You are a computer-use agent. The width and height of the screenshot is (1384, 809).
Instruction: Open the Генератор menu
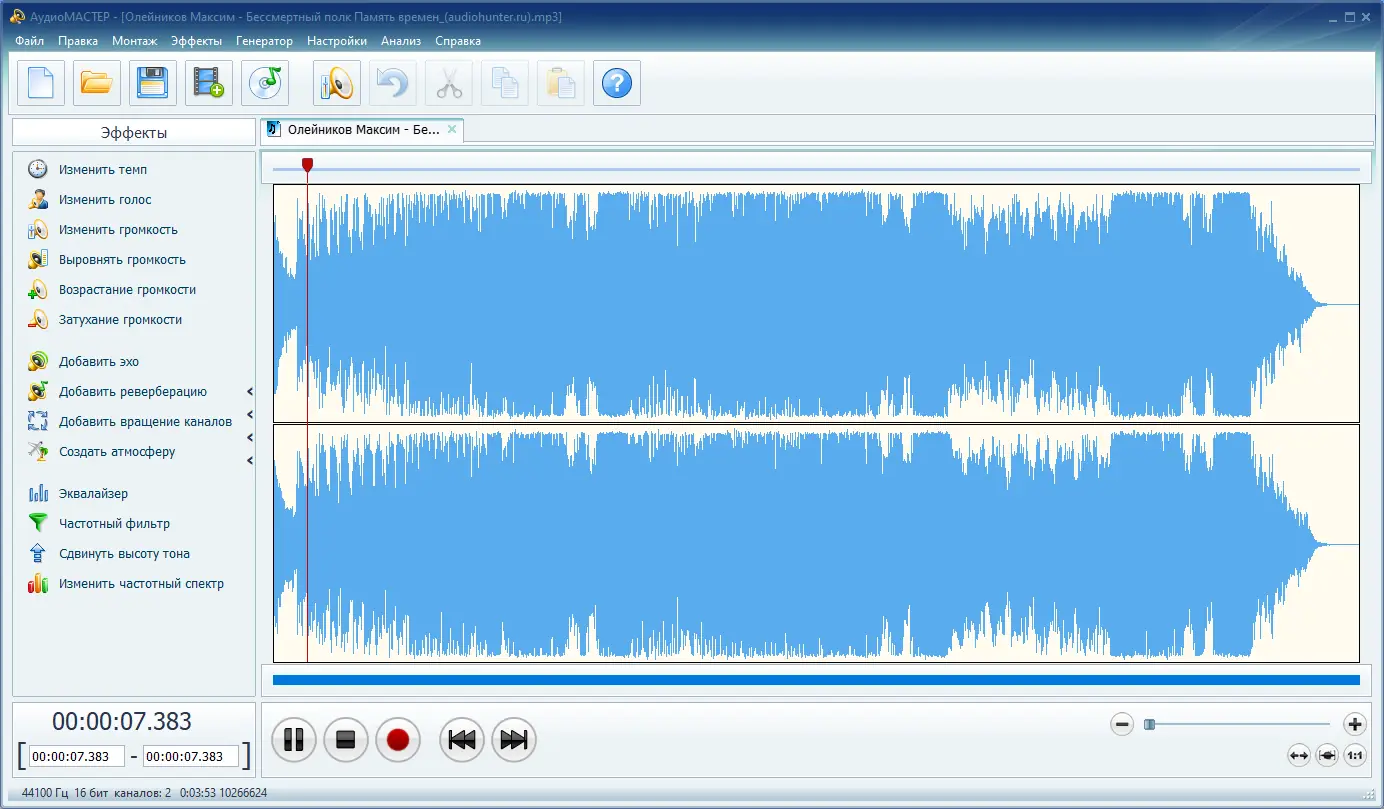pos(265,41)
